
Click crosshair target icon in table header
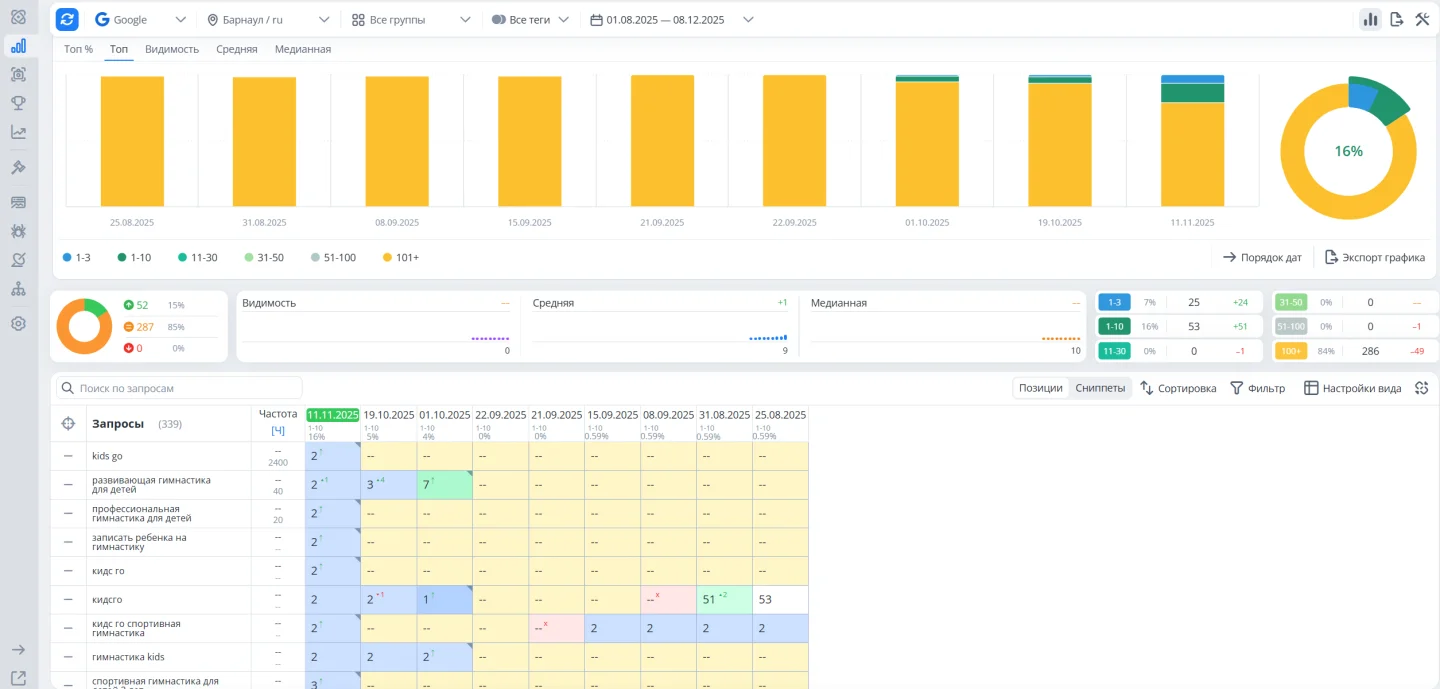click(68, 424)
